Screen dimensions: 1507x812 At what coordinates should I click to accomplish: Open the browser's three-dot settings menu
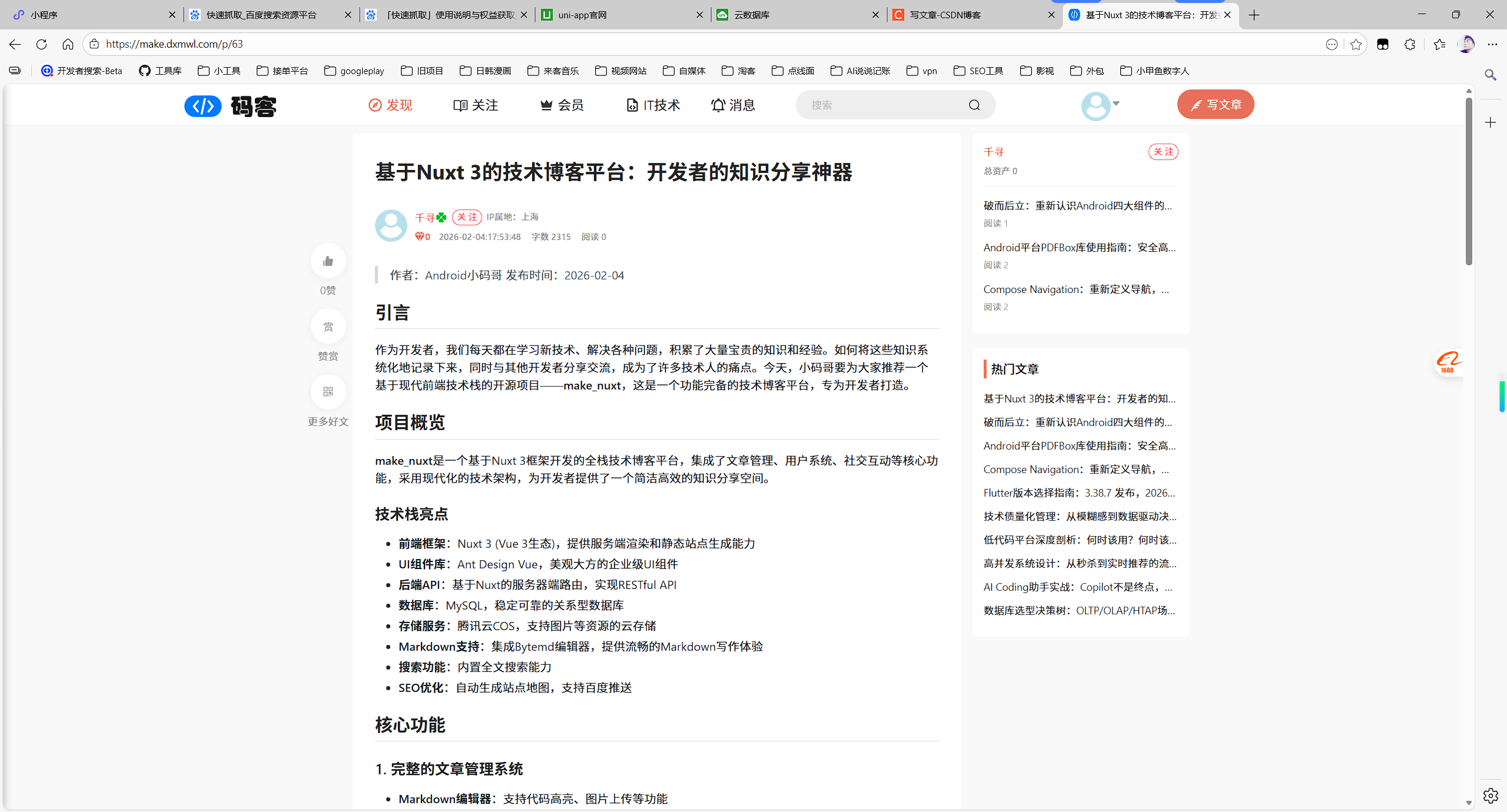1493,44
